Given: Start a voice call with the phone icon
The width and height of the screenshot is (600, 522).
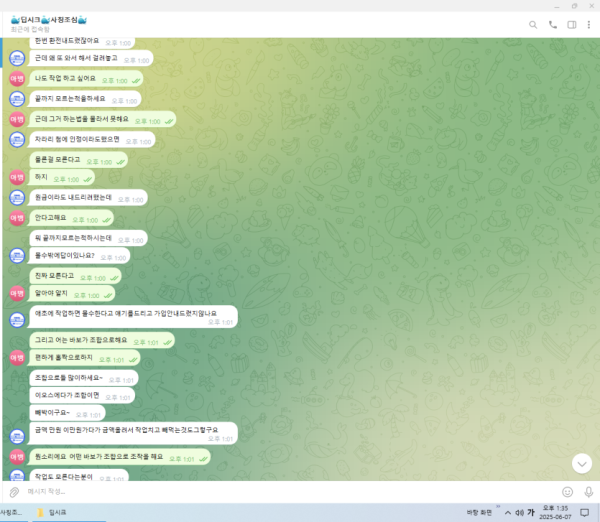Looking at the screenshot, I should click(x=553, y=25).
